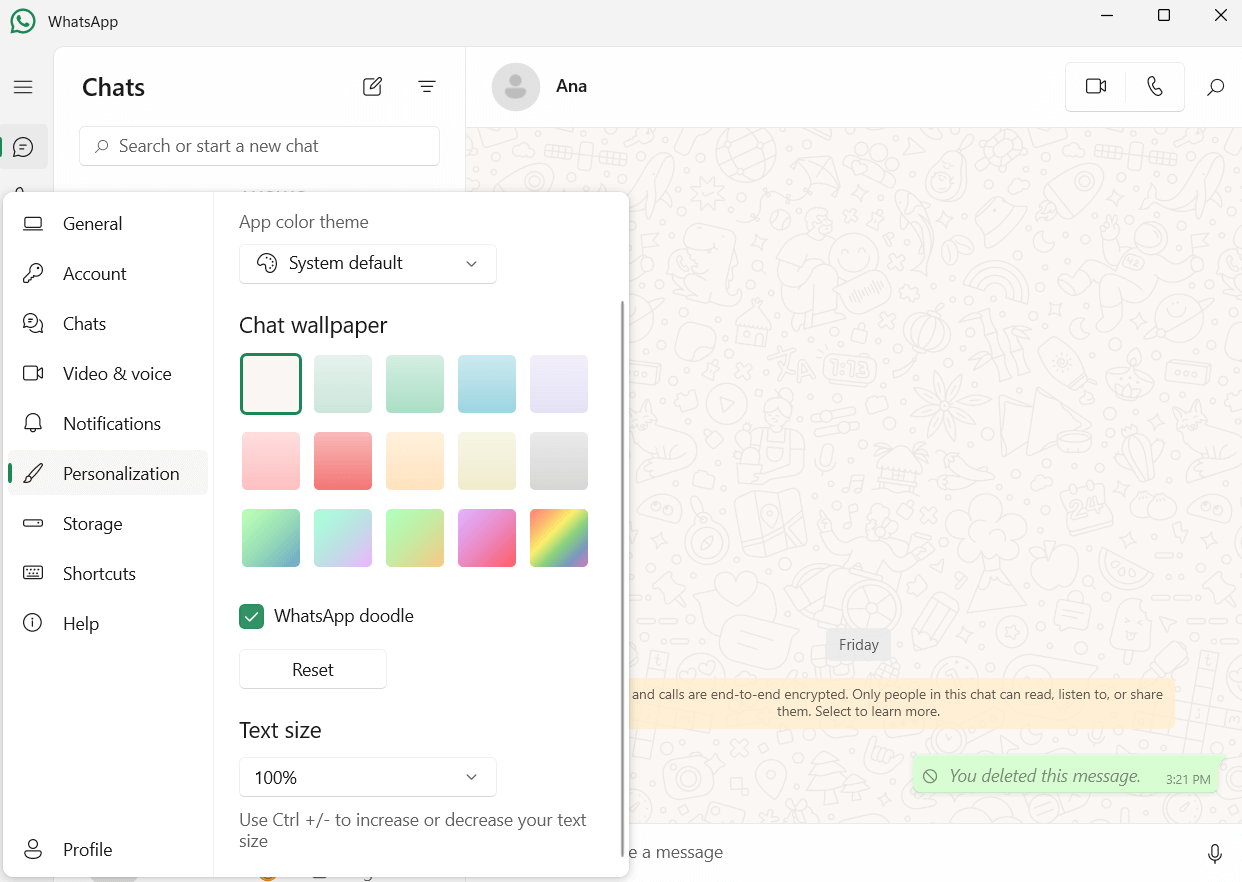The width and height of the screenshot is (1242, 882).
Task: Click the search in chat magnifier icon
Action: pyautogui.click(x=1215, y=88)
